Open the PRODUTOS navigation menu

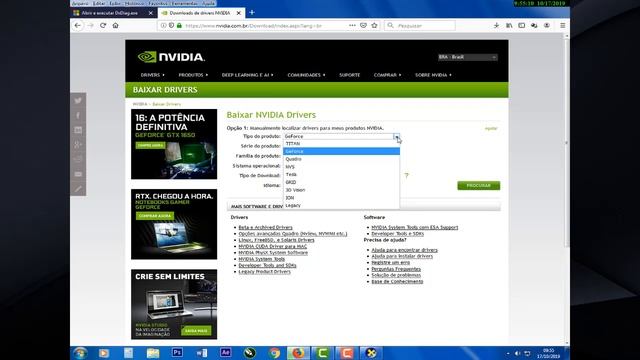point(193,75)
